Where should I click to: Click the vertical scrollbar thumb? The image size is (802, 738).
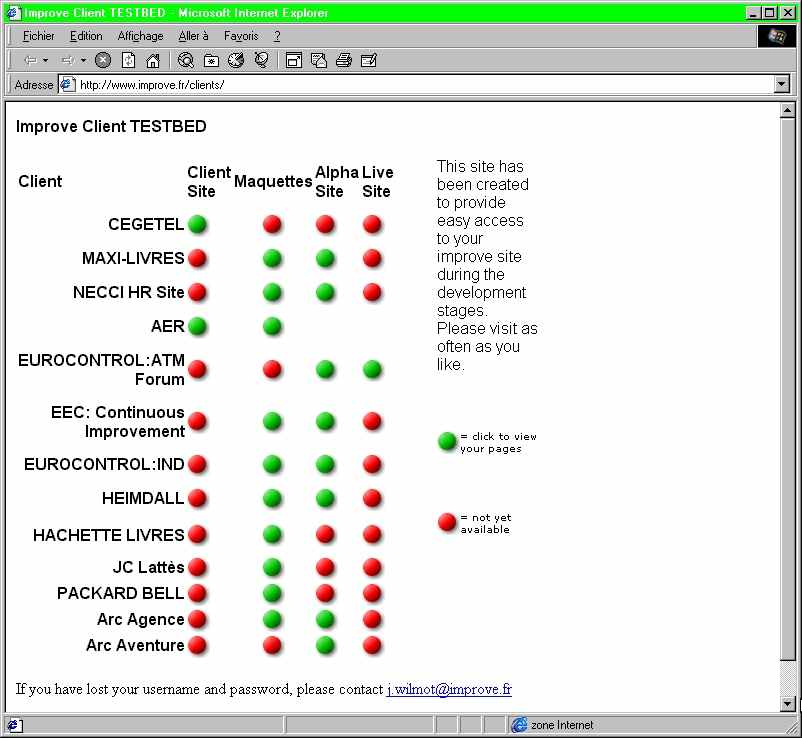pyautogui.click(x=788, y=389)
